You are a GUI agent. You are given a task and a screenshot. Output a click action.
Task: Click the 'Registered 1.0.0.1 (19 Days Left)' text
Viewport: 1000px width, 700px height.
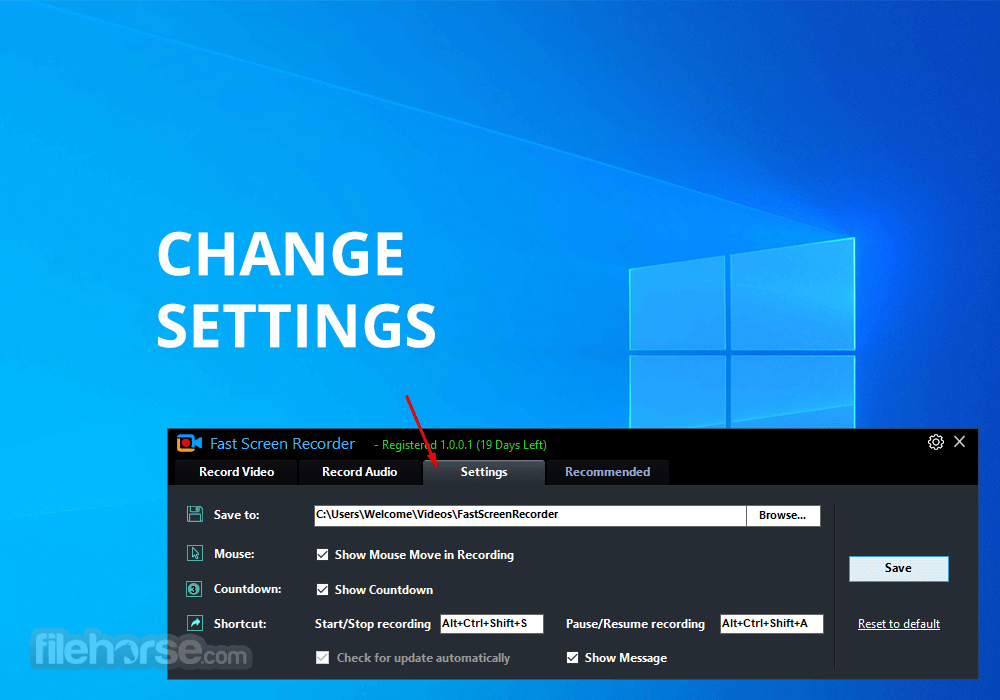pos(464,445)
